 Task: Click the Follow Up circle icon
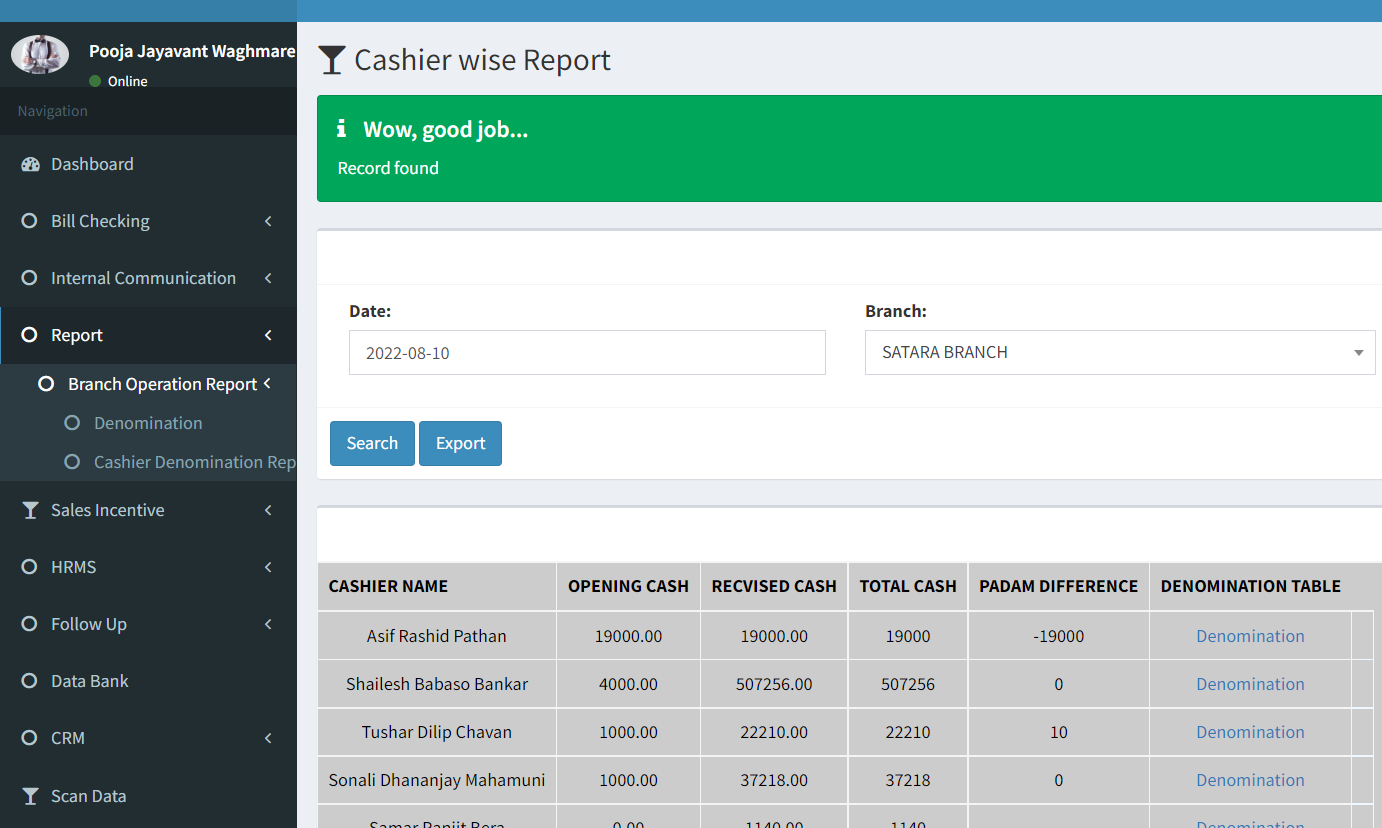pyautogui.click(x=29, y=624)
